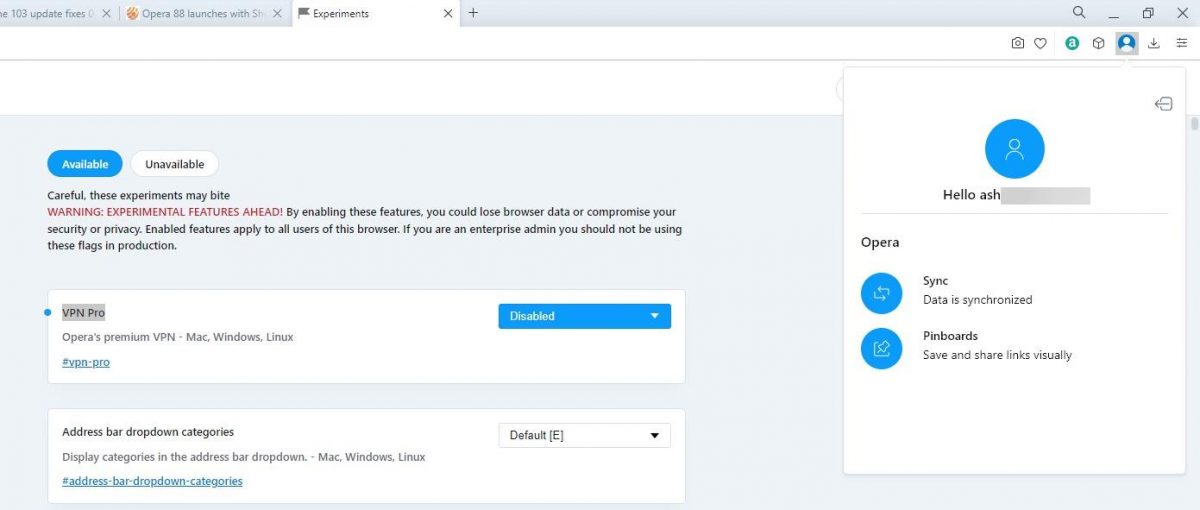Show the Unavailable experiments list

coord(174,164)
